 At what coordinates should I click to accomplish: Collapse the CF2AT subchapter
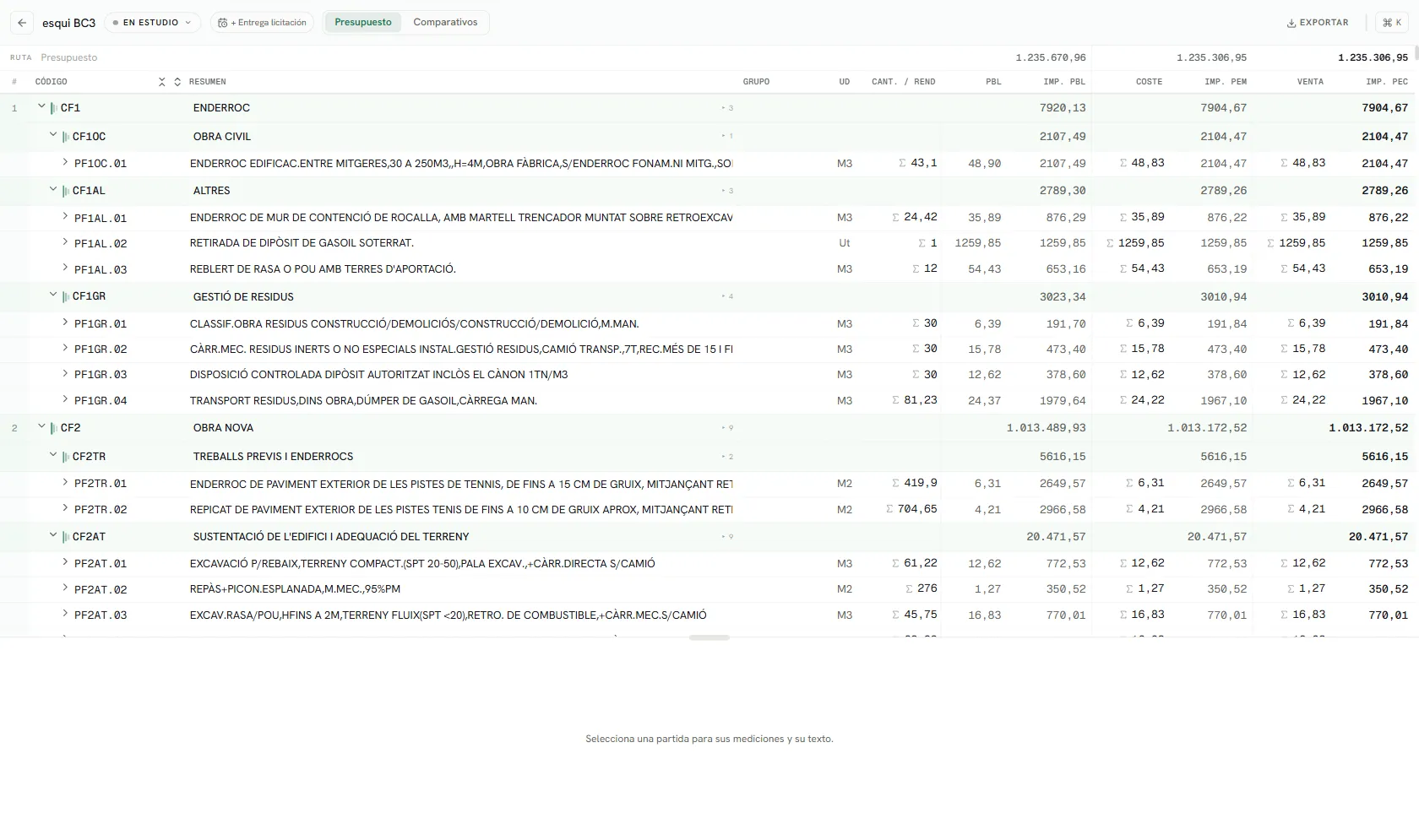point(53,535)
